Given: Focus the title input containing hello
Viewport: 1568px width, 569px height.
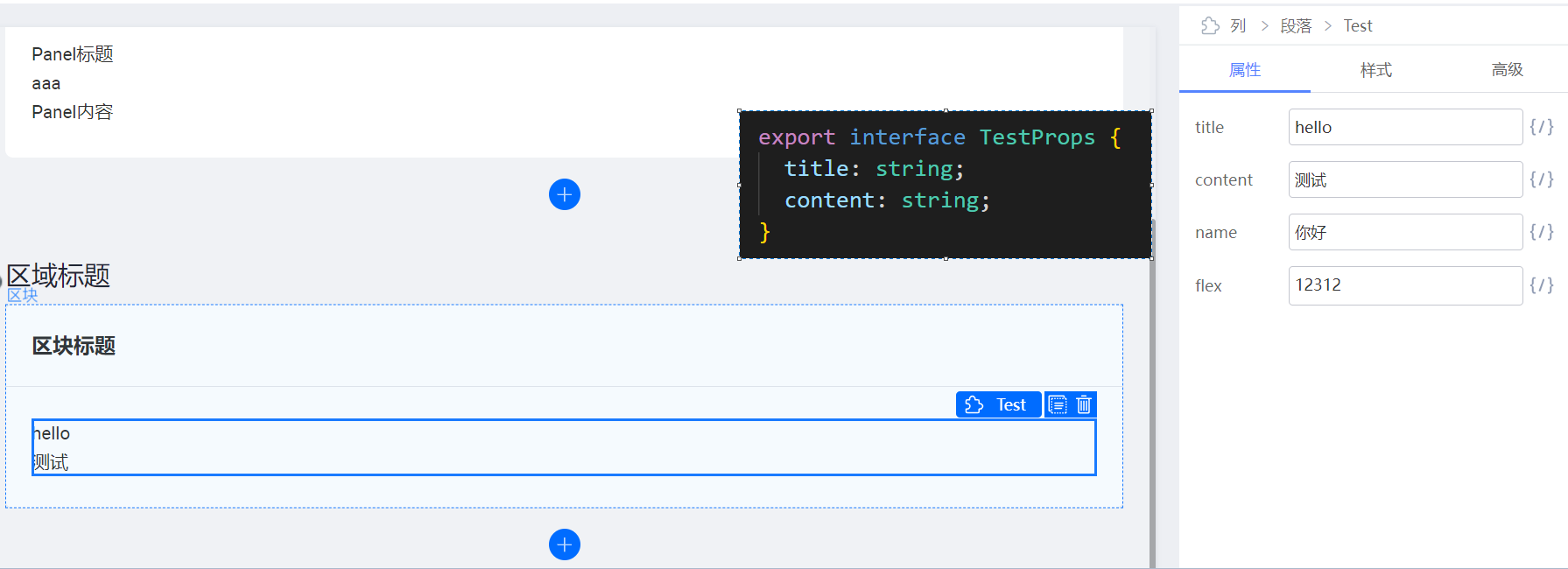Looking at the screenshot, I should (1405, 127).
